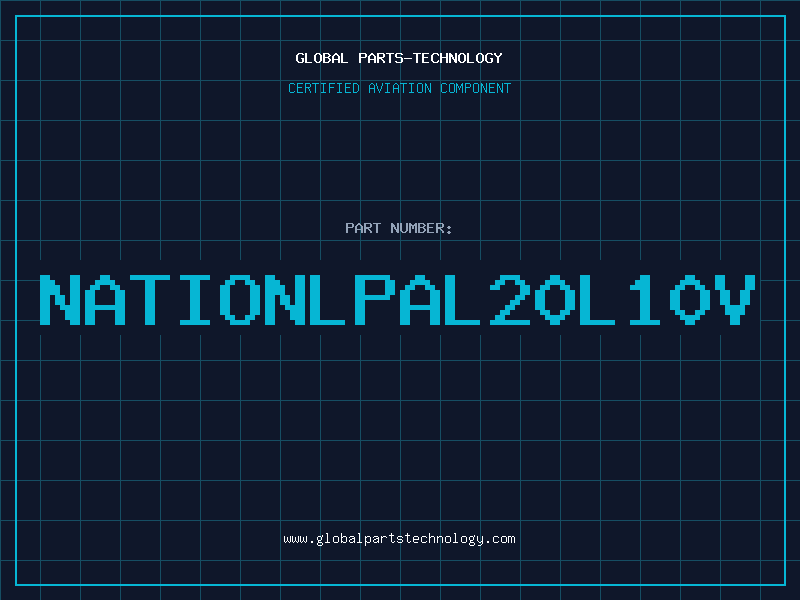Select the CERTIFIED AVIATION COMPONENT subtitle

pyautogui.click(x=399, y=88)
